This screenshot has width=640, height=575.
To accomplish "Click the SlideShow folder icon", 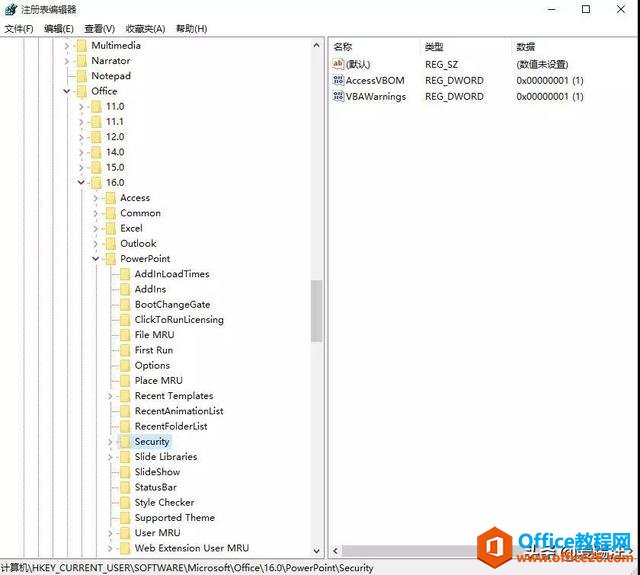I will 125,472.
